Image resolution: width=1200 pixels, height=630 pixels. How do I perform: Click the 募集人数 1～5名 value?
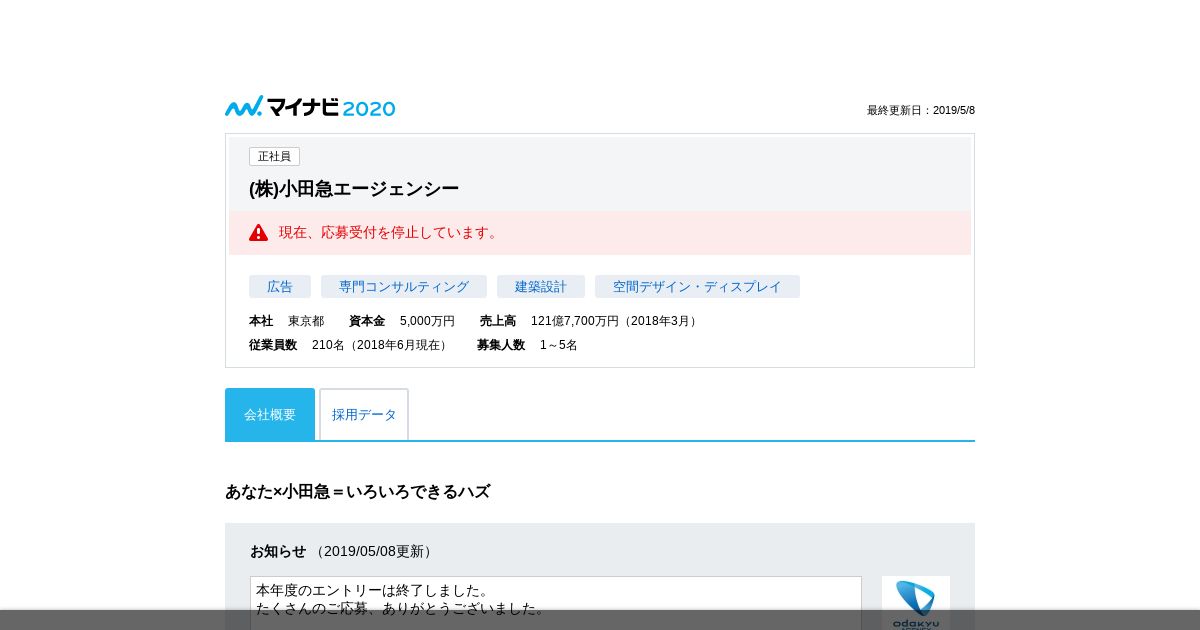[527, 345]
